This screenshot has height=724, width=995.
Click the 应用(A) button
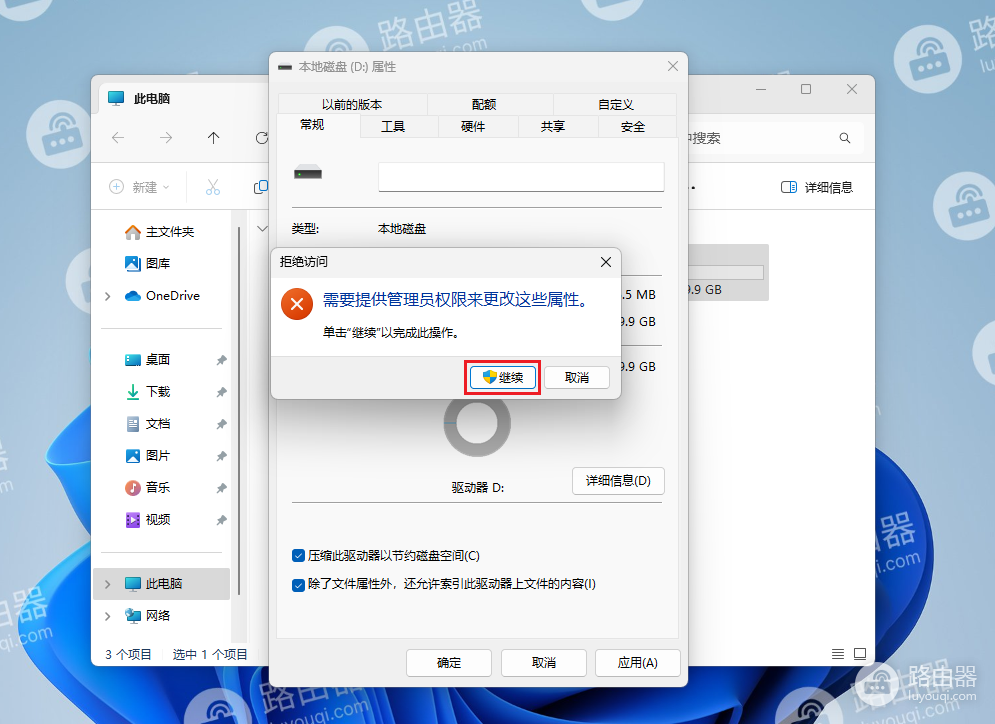[x=638, y=662]
